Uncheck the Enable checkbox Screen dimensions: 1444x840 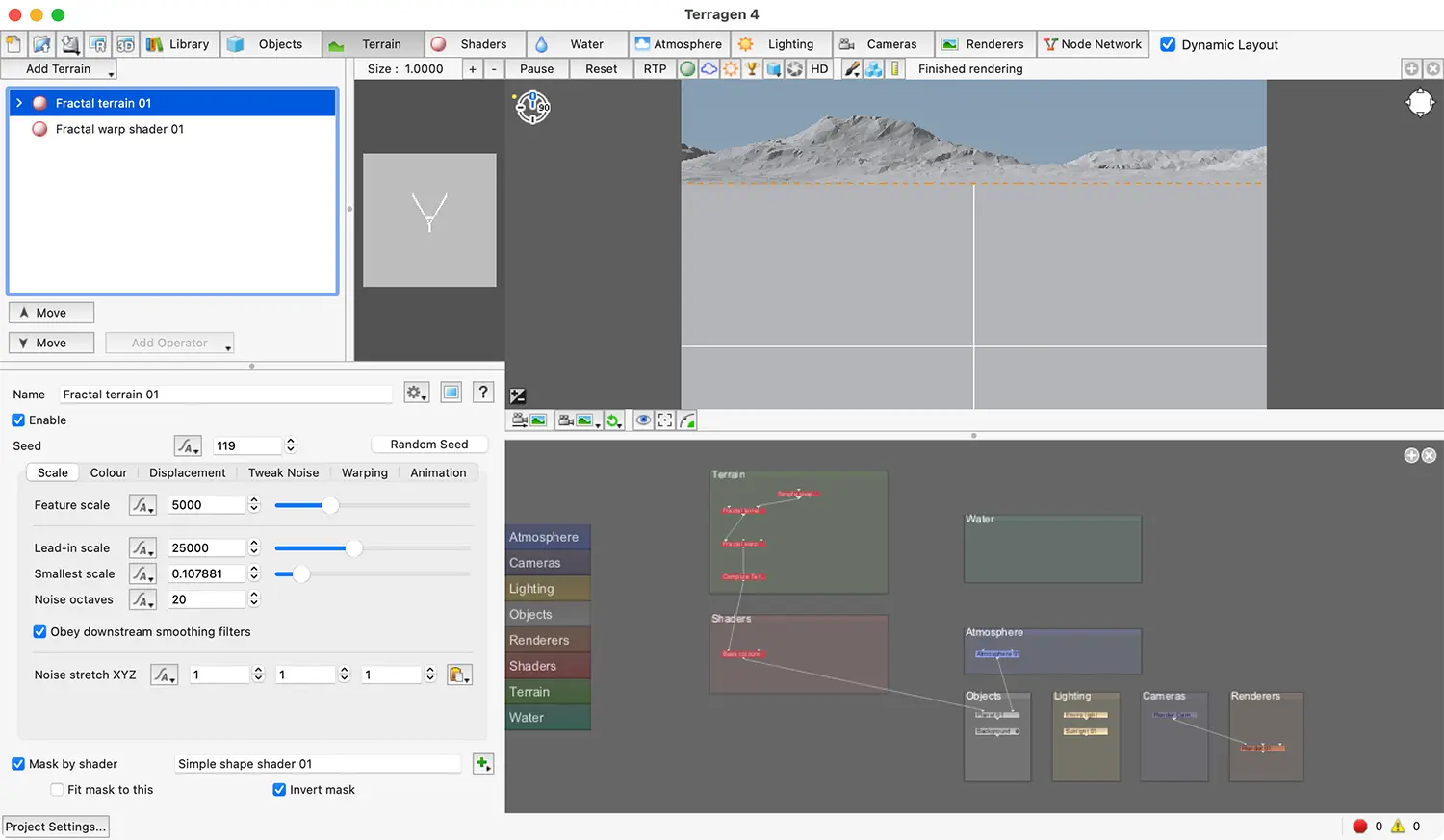[x=18, y=420]
